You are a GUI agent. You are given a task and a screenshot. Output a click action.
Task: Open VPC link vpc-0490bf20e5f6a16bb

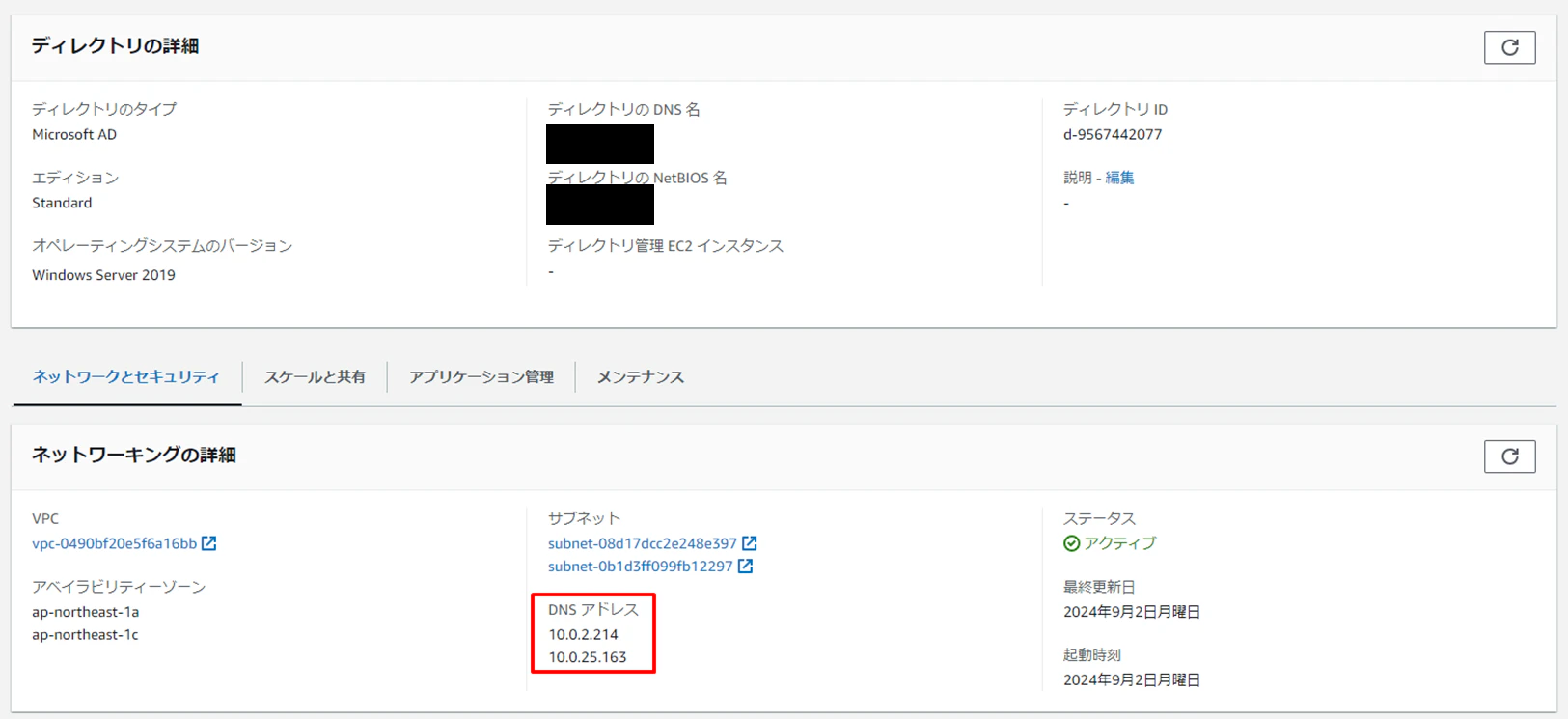point(114,543)
